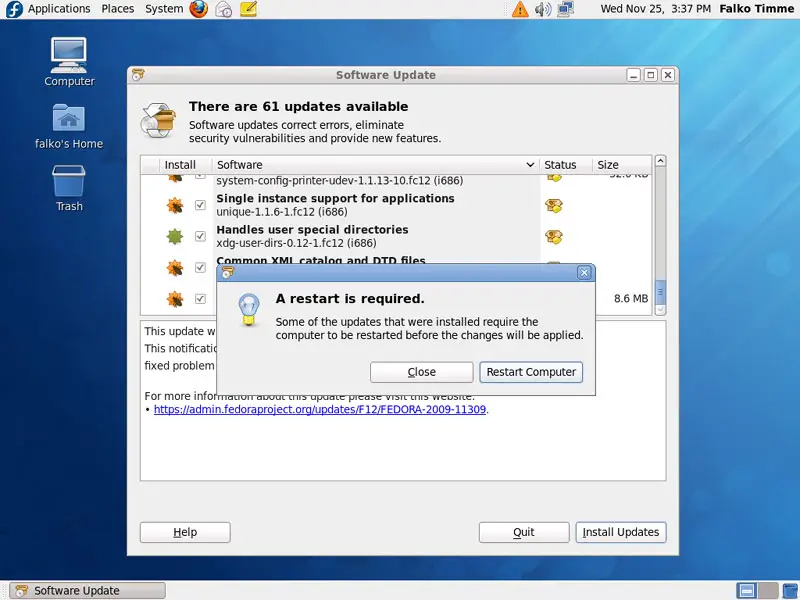The width and height of the screenshot is (800, 600).
Task: Launch Firefox from the top panel
Action: (199, 9)
